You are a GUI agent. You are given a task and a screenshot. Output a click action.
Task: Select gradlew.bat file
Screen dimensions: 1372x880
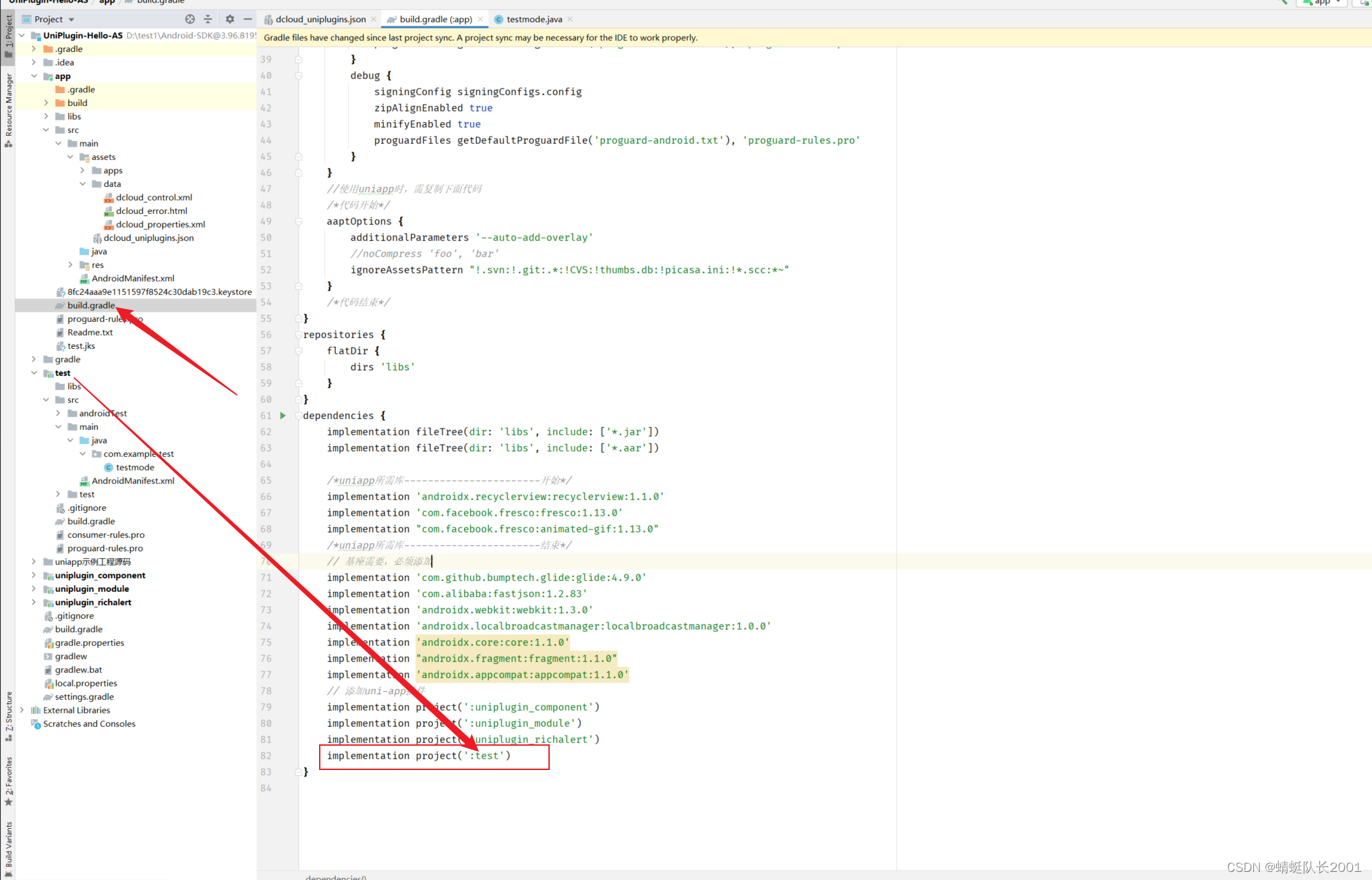coord(78,669)
